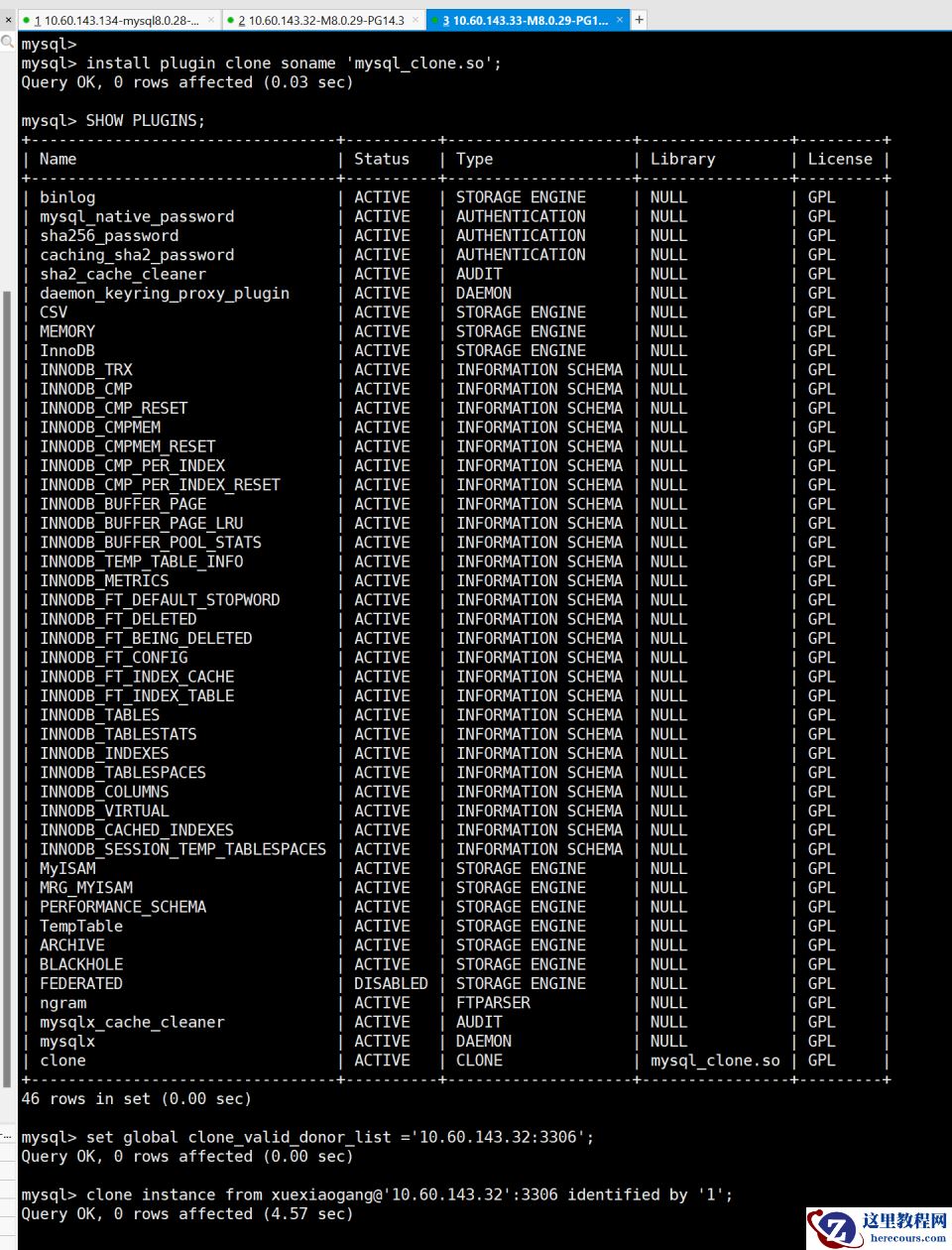Click green status dot on 10.60.143.33 tab
Image resolution: width=952 pixels, height=1250 pixels.
(435, 20)
